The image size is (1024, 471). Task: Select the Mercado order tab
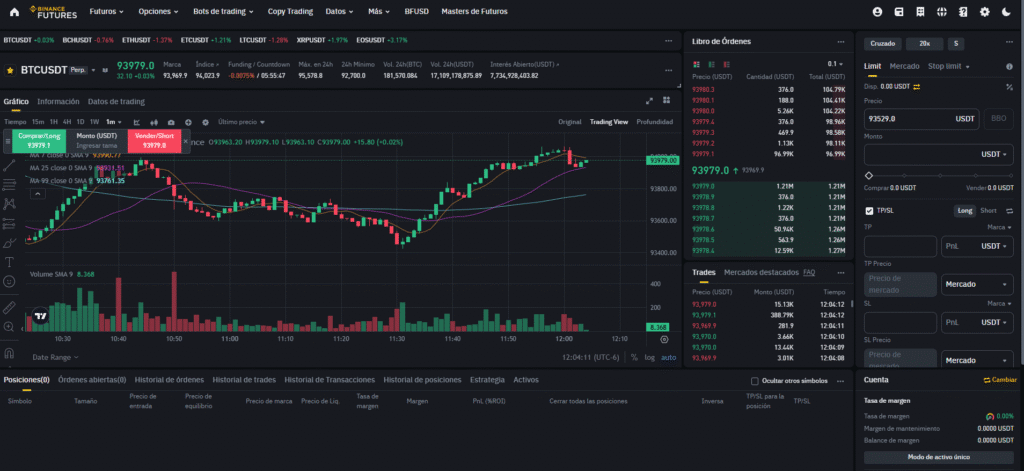tap(904, 67)
